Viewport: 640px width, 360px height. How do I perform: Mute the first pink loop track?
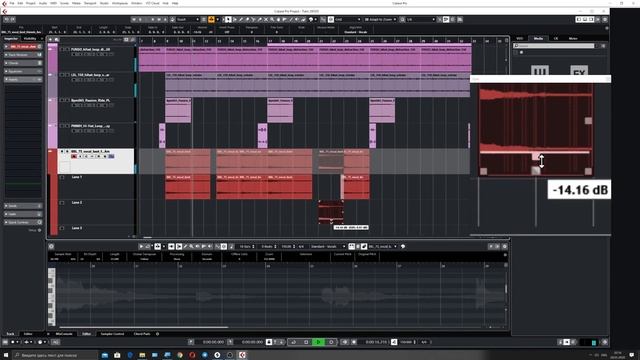62,49
